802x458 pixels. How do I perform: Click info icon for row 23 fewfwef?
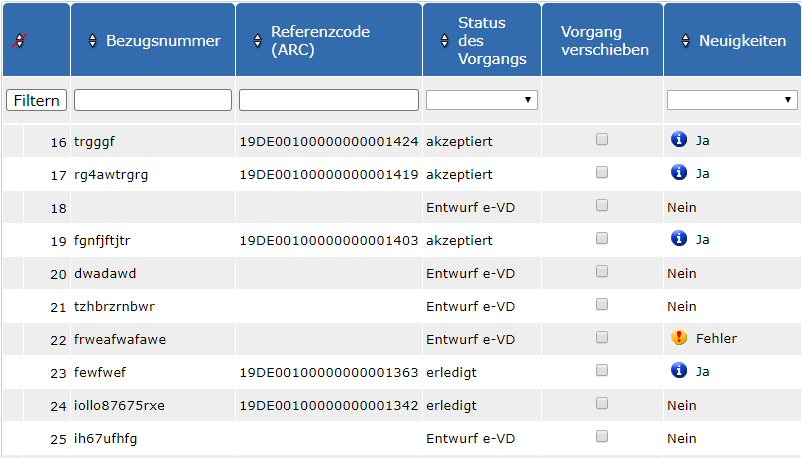(x=679, y=370)
